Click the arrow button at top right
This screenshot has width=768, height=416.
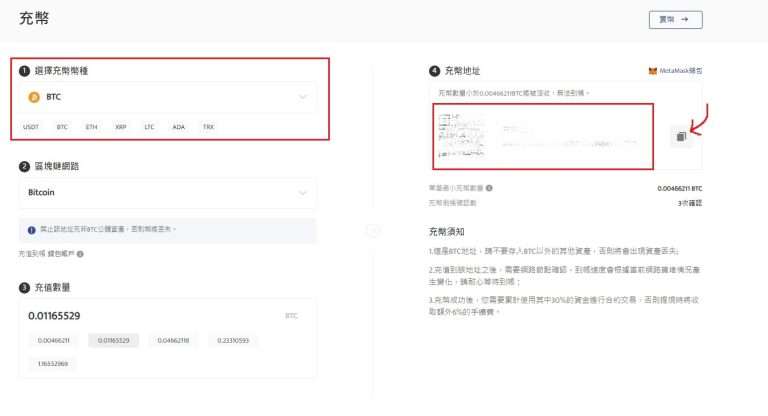(675, 19)
